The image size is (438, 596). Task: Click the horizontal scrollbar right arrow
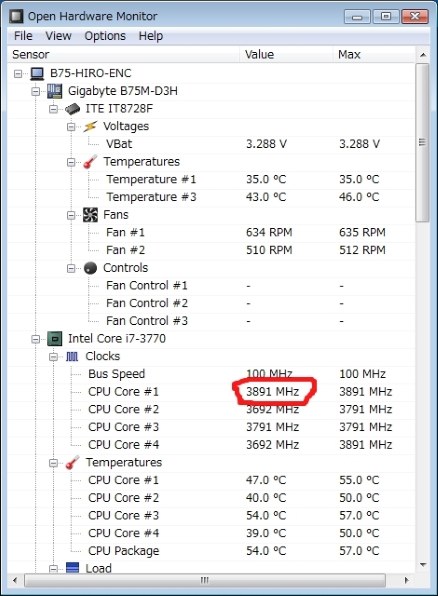click(x=407, y=580)
